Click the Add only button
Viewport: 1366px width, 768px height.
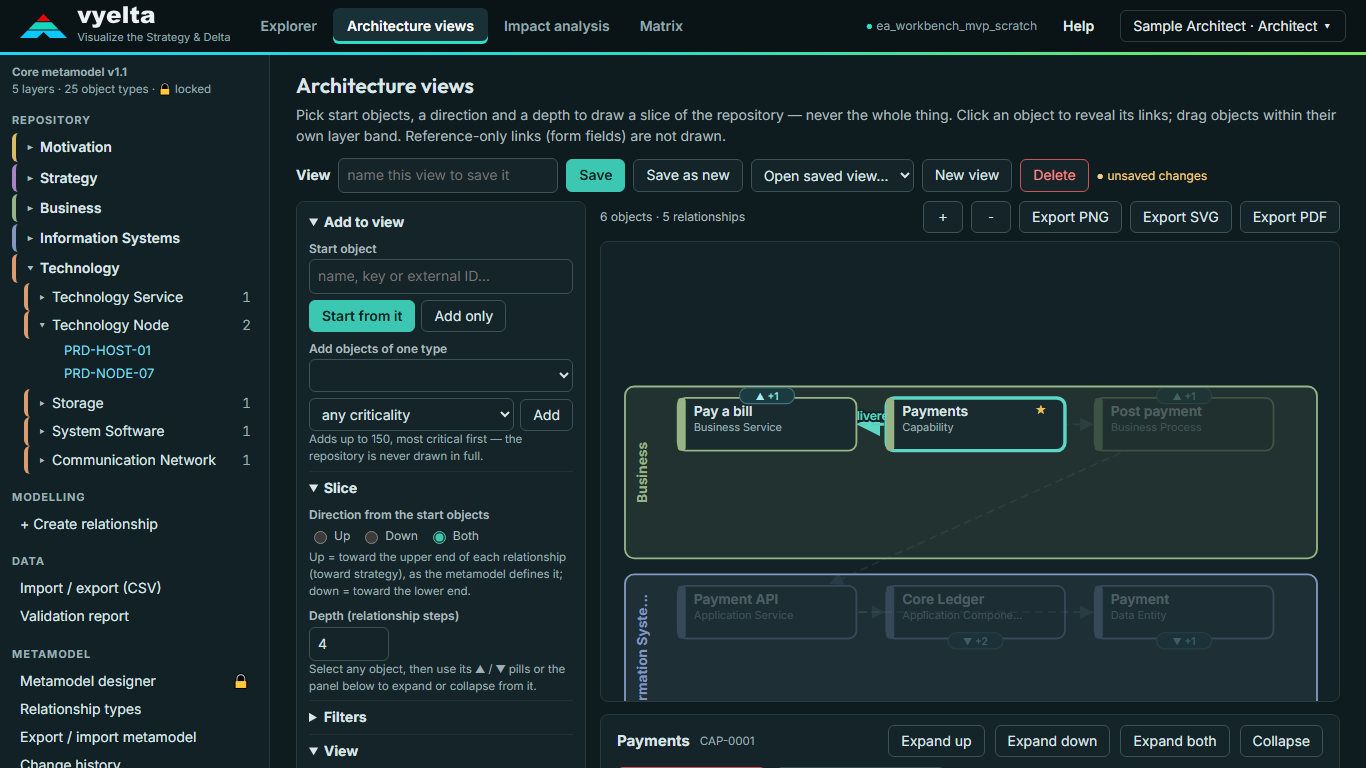(464, 316)
